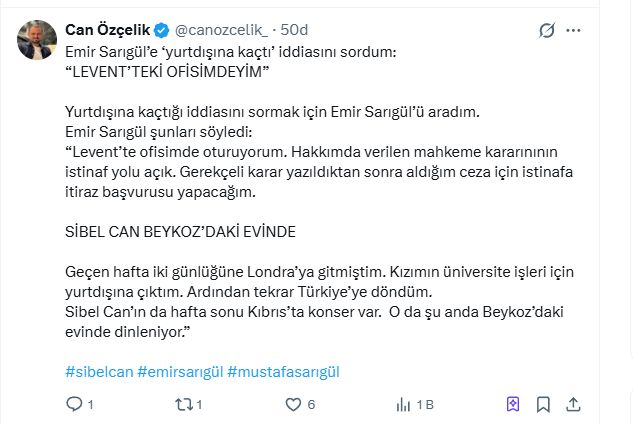Open the #mustafasarıgül hashtag
The image size is (633, 424).
point(284,371)
